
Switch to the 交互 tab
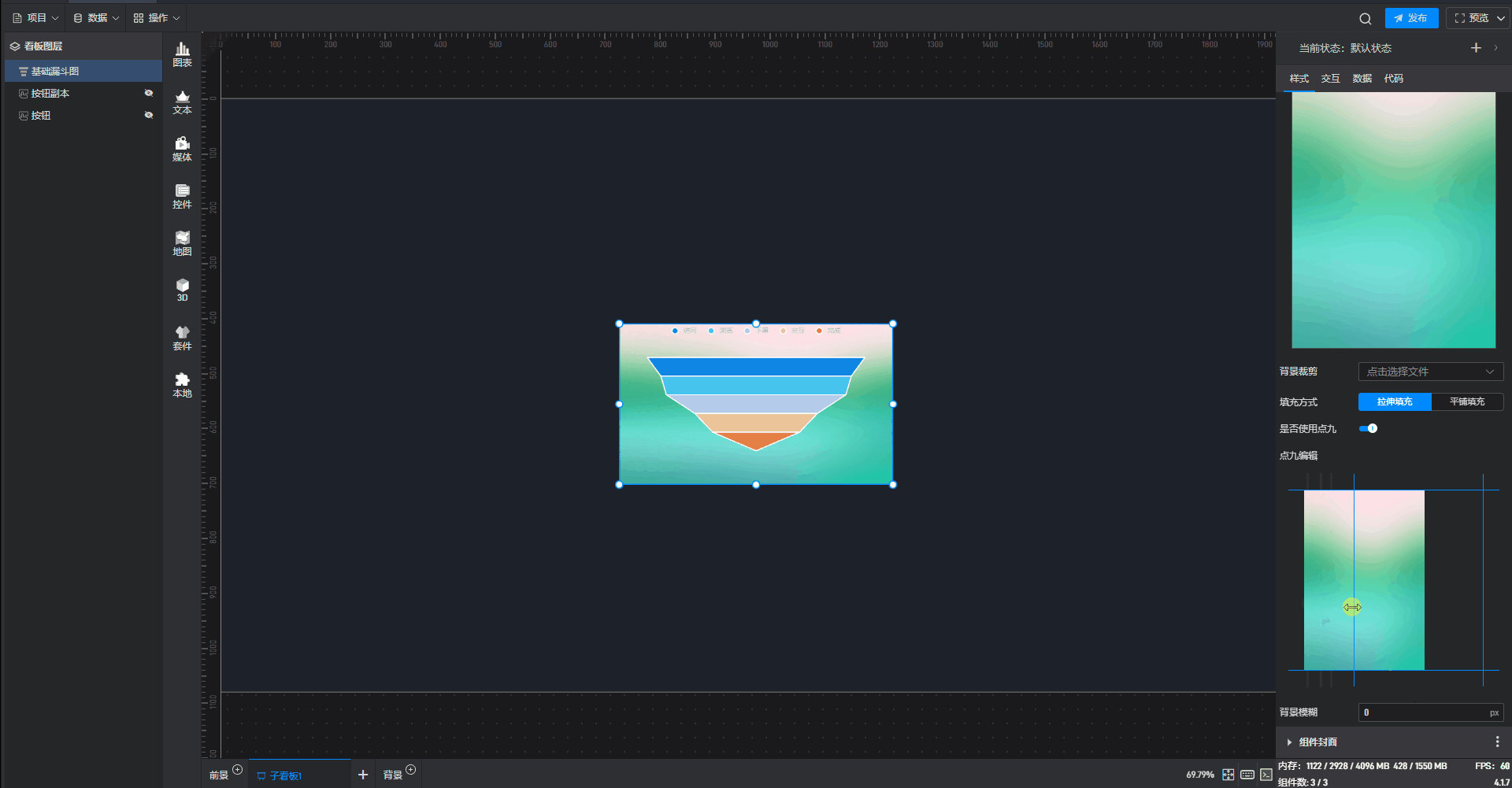pos(1330,79)
